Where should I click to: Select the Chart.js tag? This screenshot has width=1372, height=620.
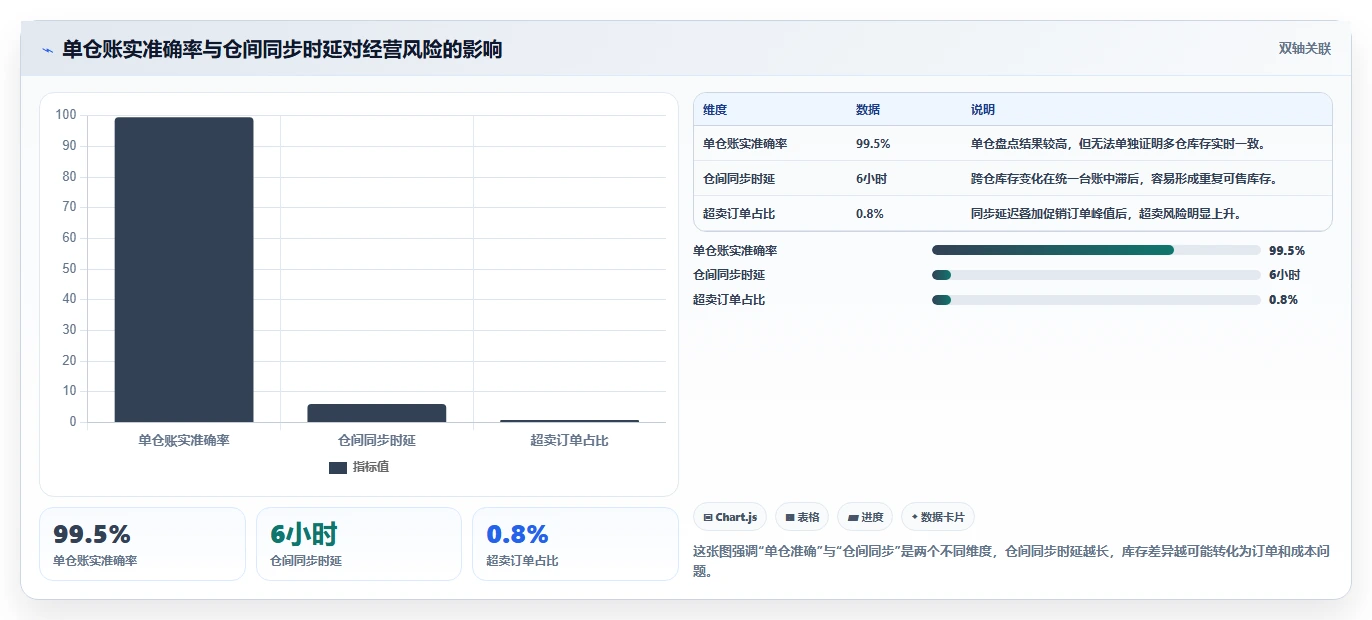tap(730, 517)
